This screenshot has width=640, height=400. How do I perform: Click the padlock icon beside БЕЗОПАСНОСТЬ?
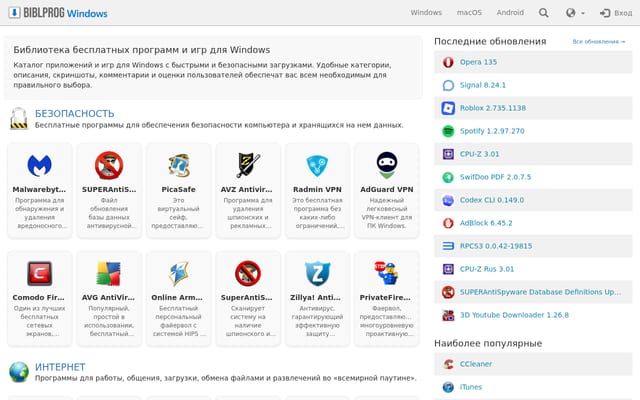pyautogui.click(x=19, y=118)
